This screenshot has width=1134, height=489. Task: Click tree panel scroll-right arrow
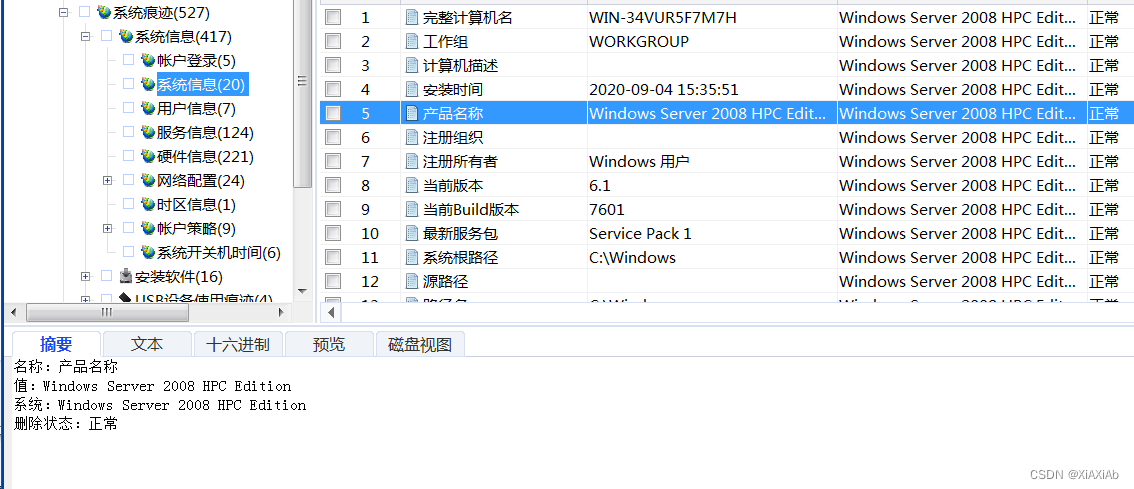282,312
